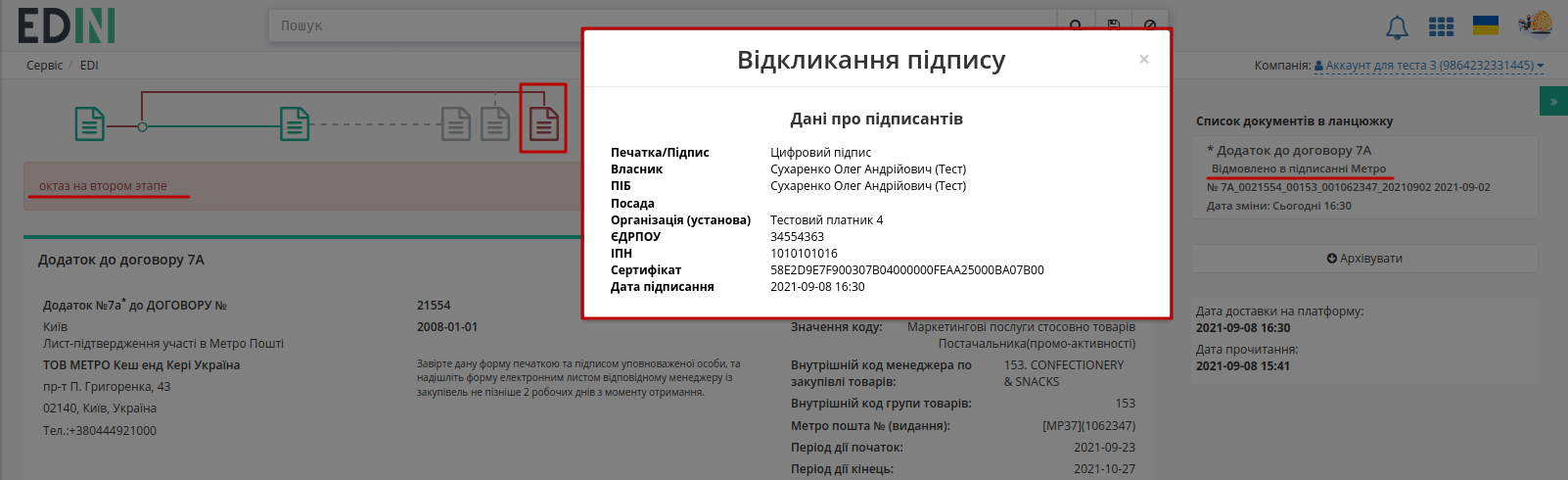Open notifications bell

coord(1397,27)
